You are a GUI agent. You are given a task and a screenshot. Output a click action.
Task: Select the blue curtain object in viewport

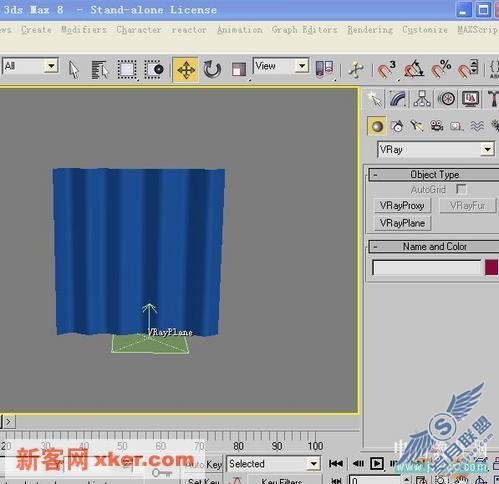pos(138,252)
